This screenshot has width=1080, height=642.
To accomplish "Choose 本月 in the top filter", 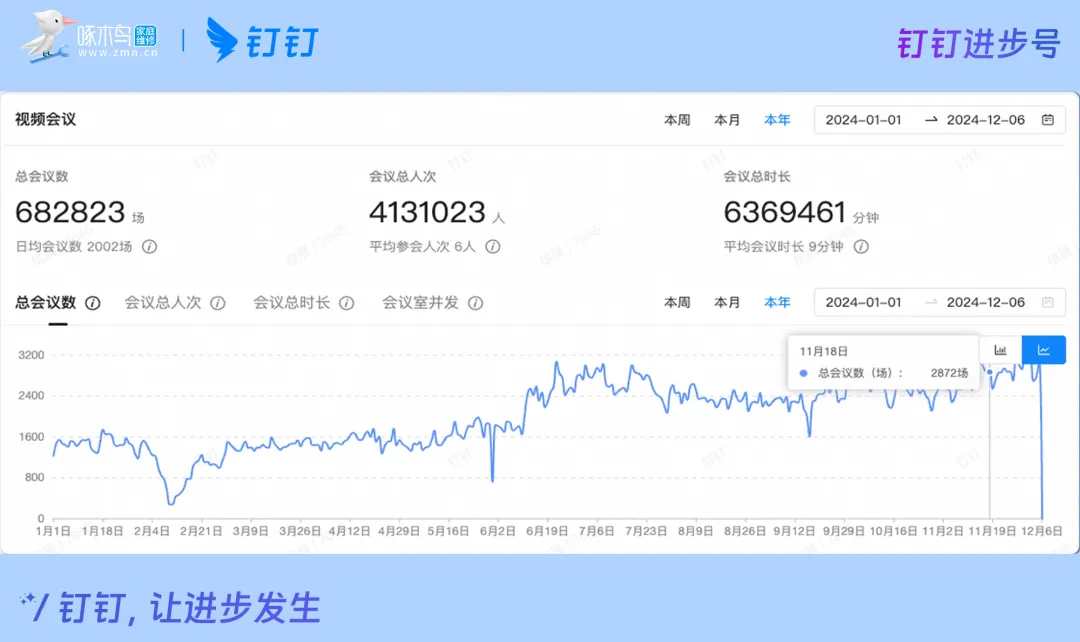I will tap(727, 120).
